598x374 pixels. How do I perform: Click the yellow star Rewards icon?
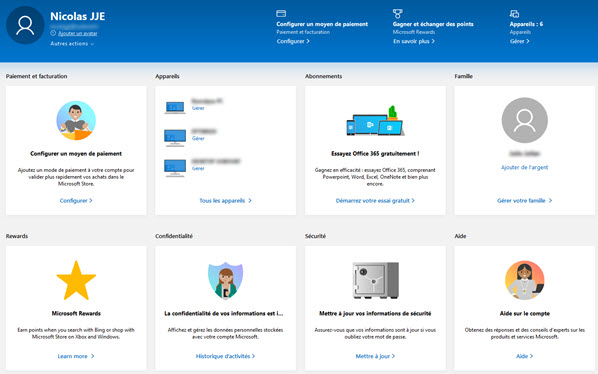coord(76,281)
